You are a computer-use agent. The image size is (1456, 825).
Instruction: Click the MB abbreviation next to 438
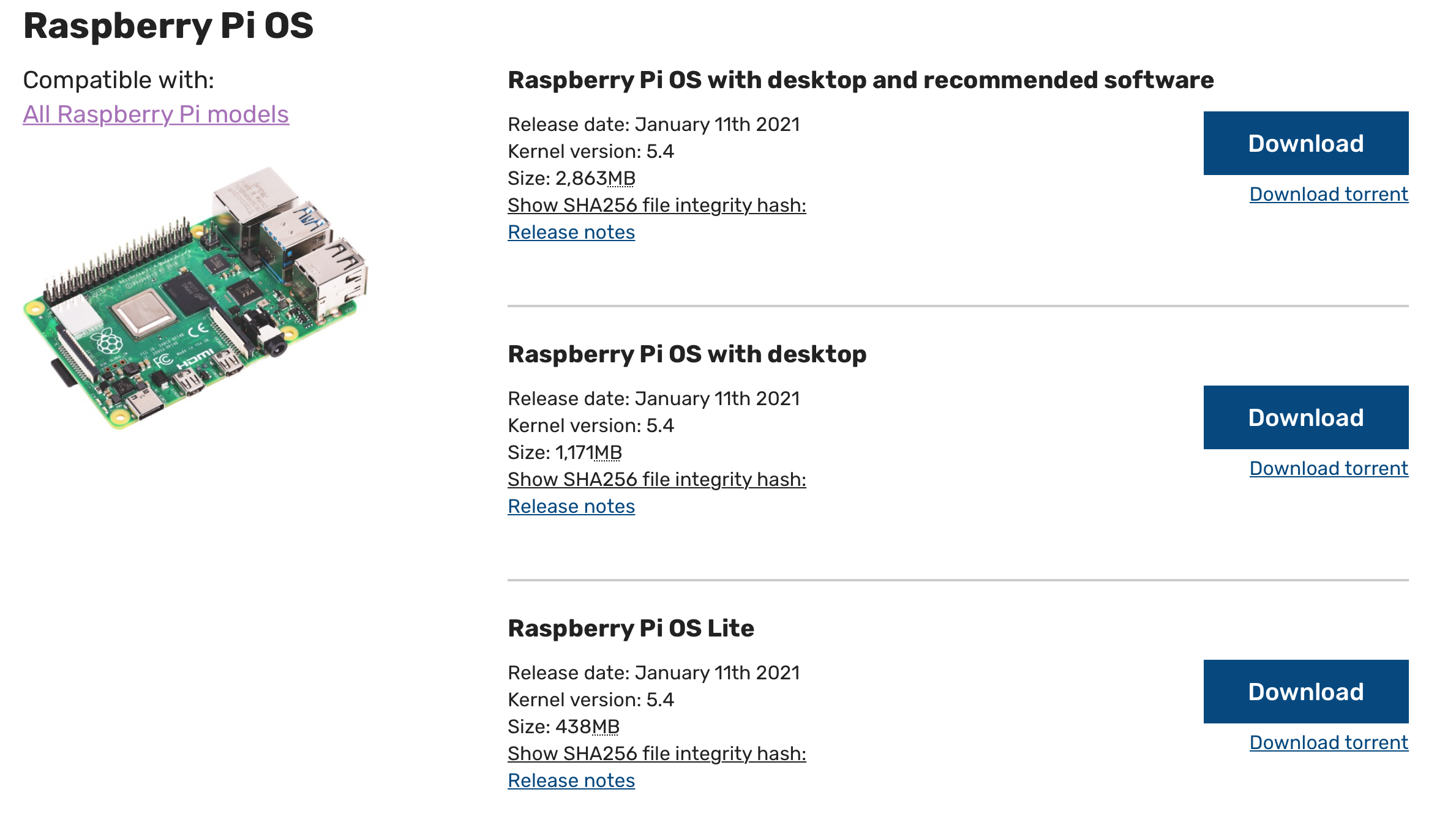click(606, 726)
